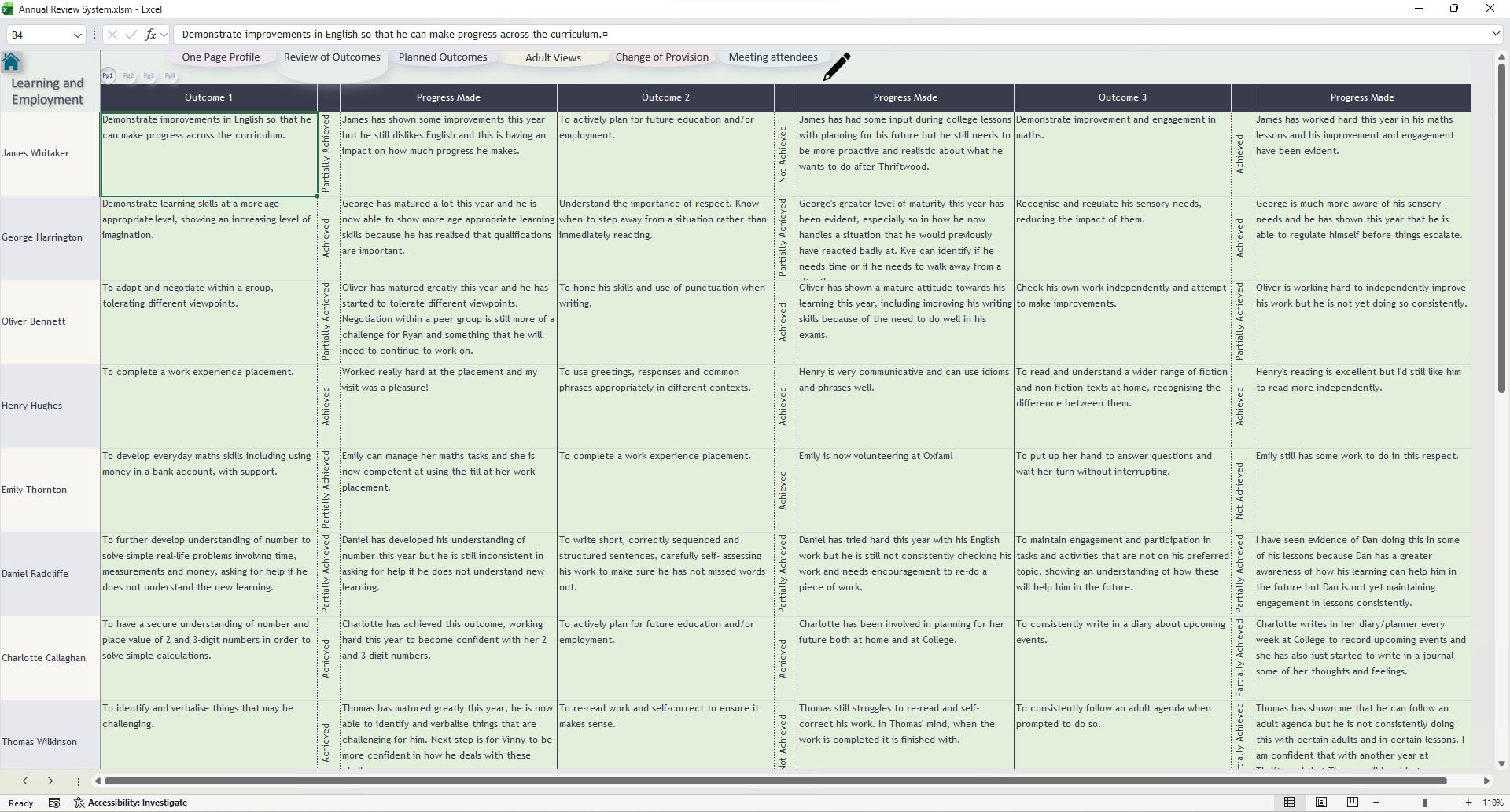Go to the Home sheet icon
The width and height of the screenshot is (1510, 812).
click(x=12, y=62)
